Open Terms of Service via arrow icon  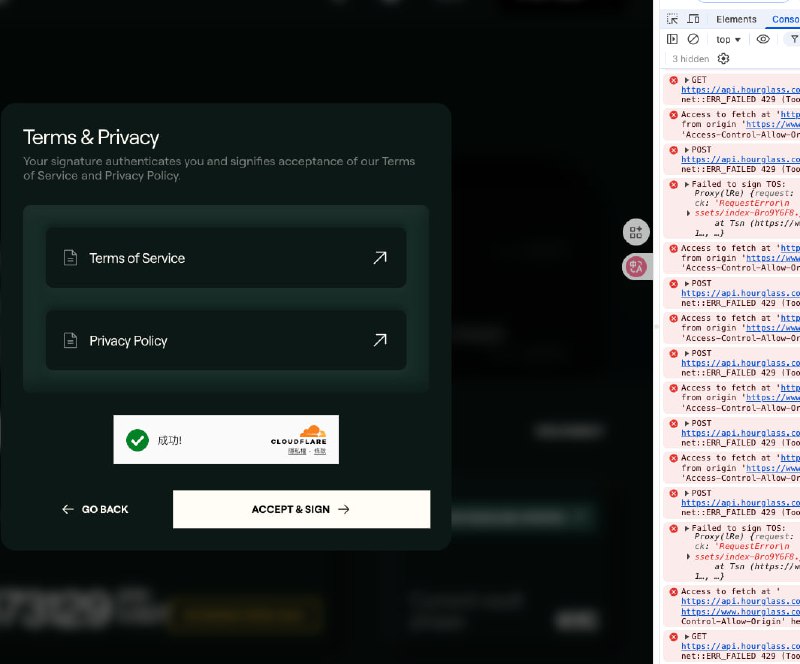380,258
